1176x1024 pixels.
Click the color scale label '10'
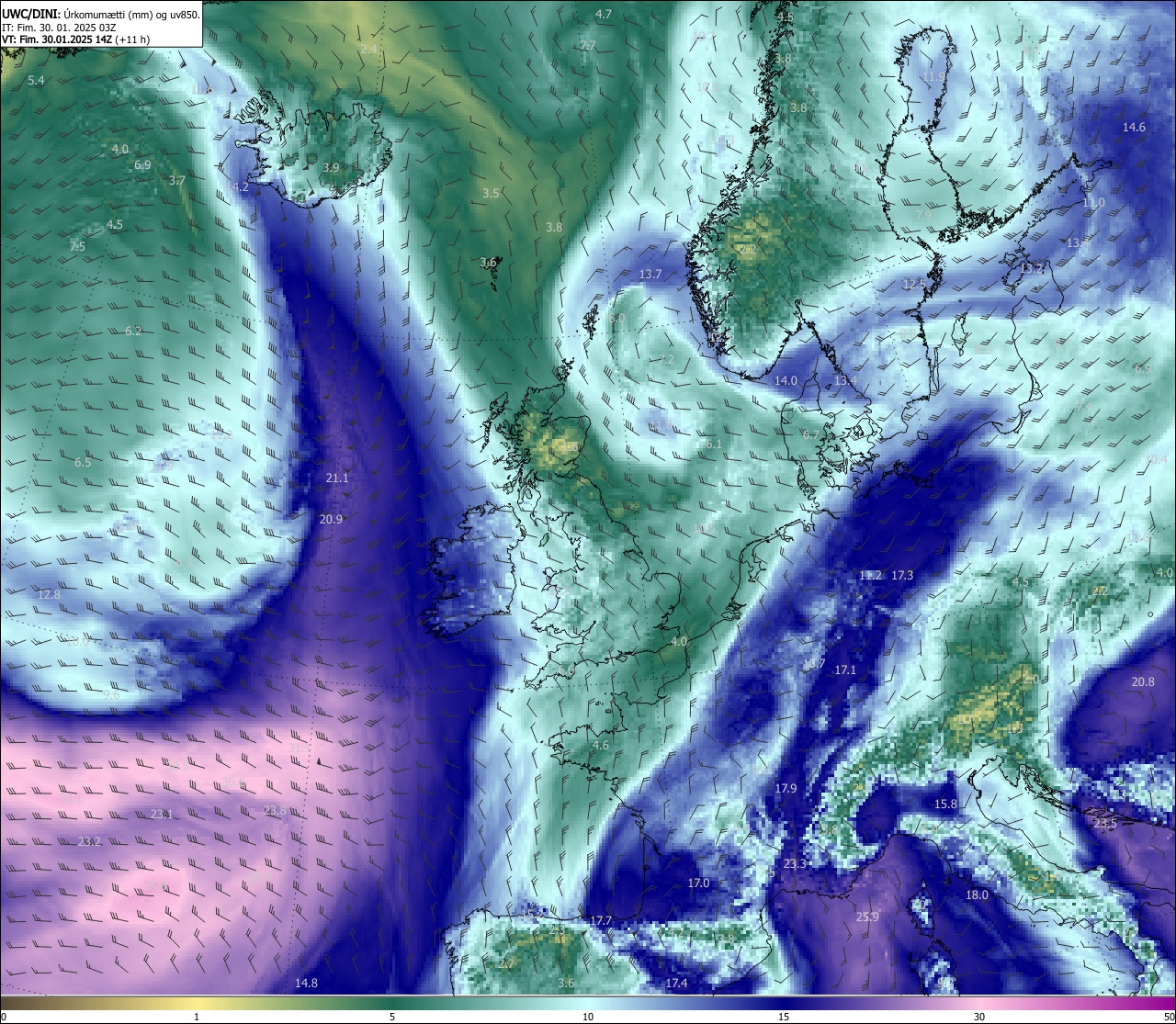point(588,1017)
